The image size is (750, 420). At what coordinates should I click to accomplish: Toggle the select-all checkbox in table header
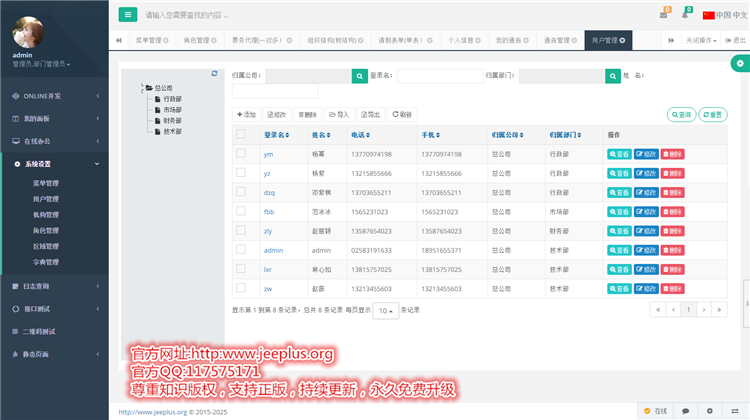pyautogui.click(x=240, y=134)
